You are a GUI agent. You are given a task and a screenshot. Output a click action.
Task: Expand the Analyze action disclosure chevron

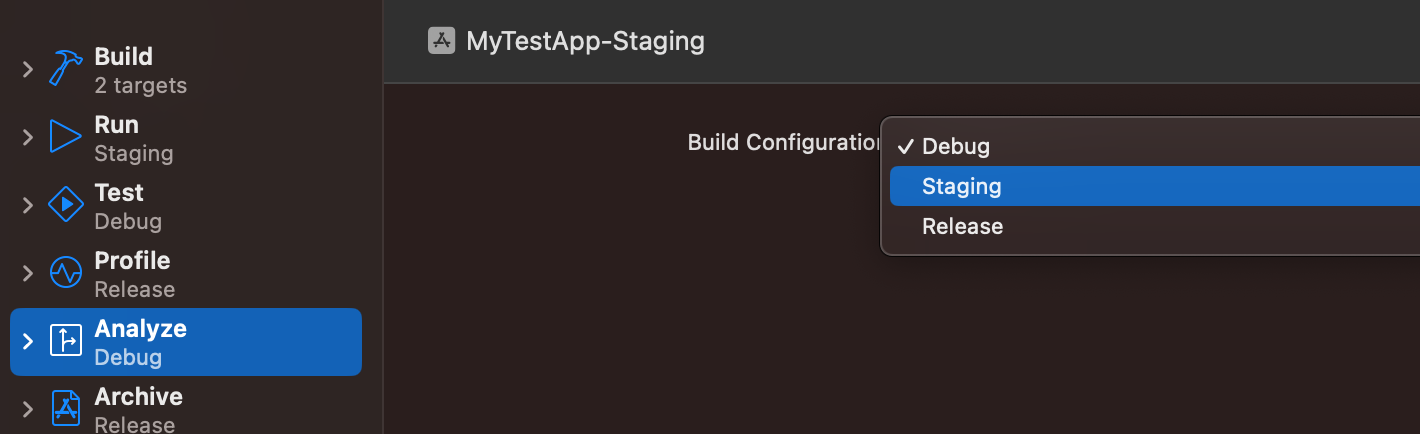tap(28, 341)
